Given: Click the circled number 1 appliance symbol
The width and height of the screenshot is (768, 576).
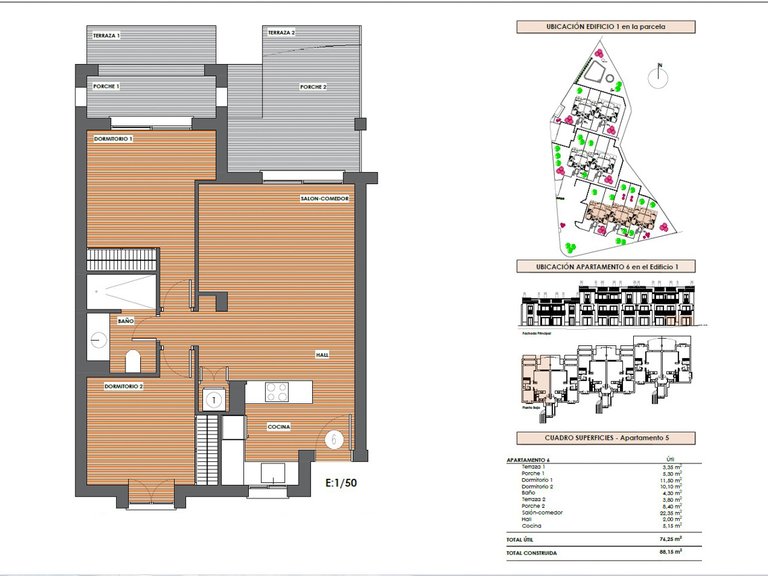Looking at the screenshot, I should pyautogui.click(x=214, y=400).
